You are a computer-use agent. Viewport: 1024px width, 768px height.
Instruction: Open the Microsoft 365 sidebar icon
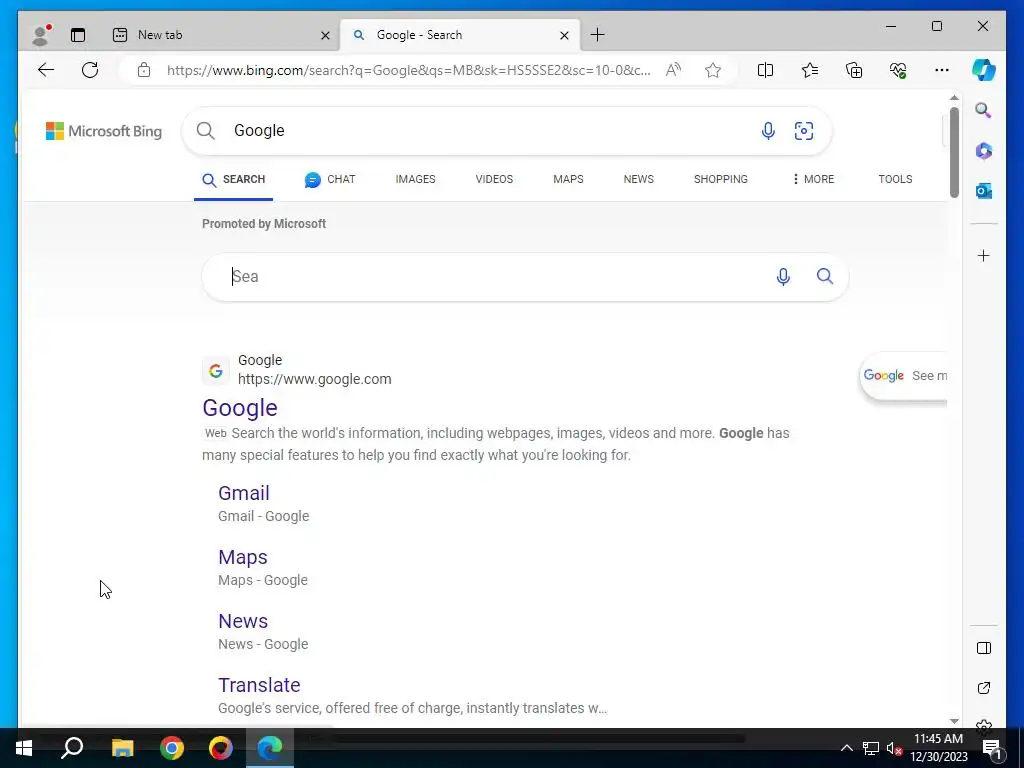pyautogui.click(x=984, y=151)
